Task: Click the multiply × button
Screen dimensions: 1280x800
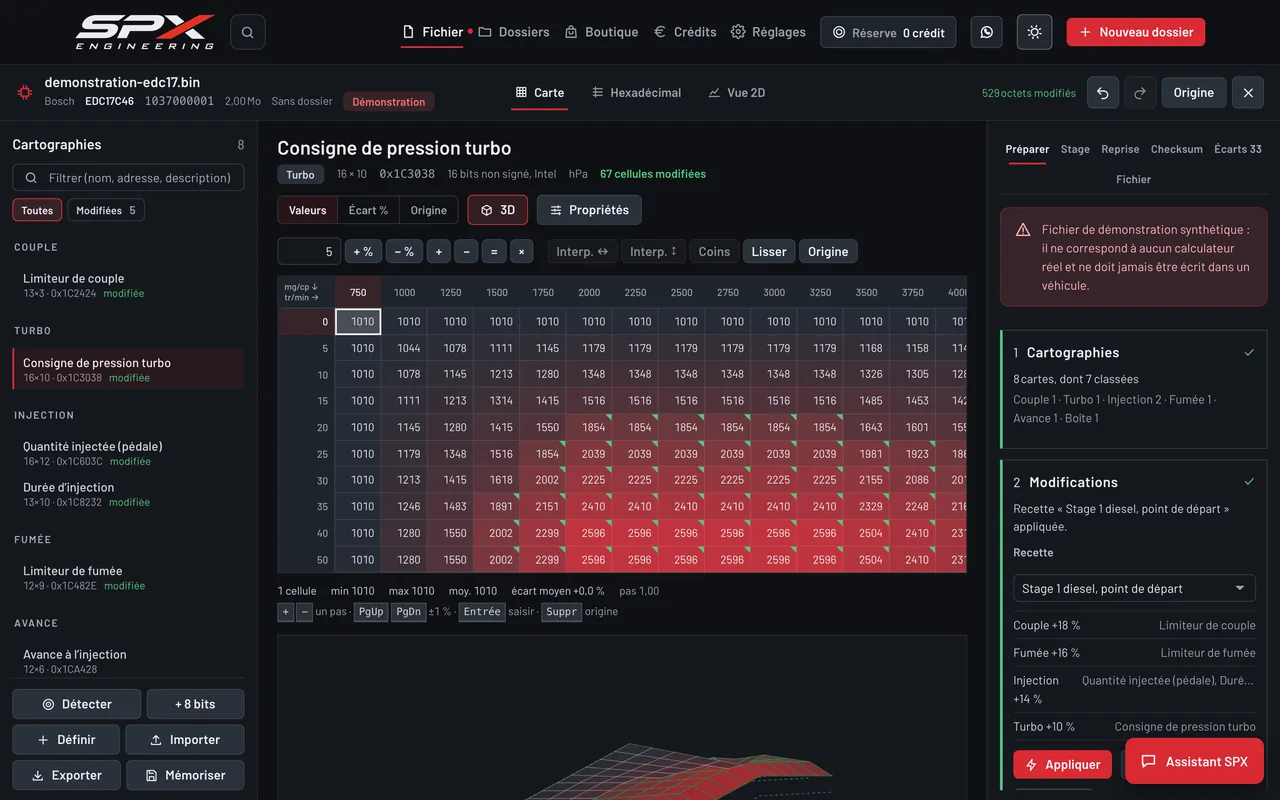Action: click(x=521, y=252)
